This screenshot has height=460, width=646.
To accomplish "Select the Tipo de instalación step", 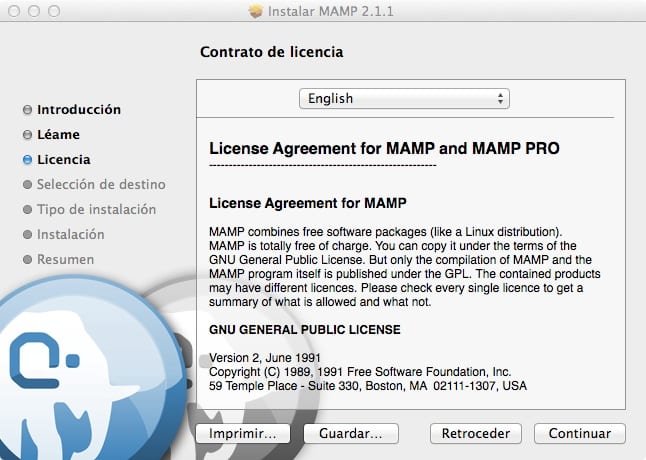I will (x=96, y=210).
